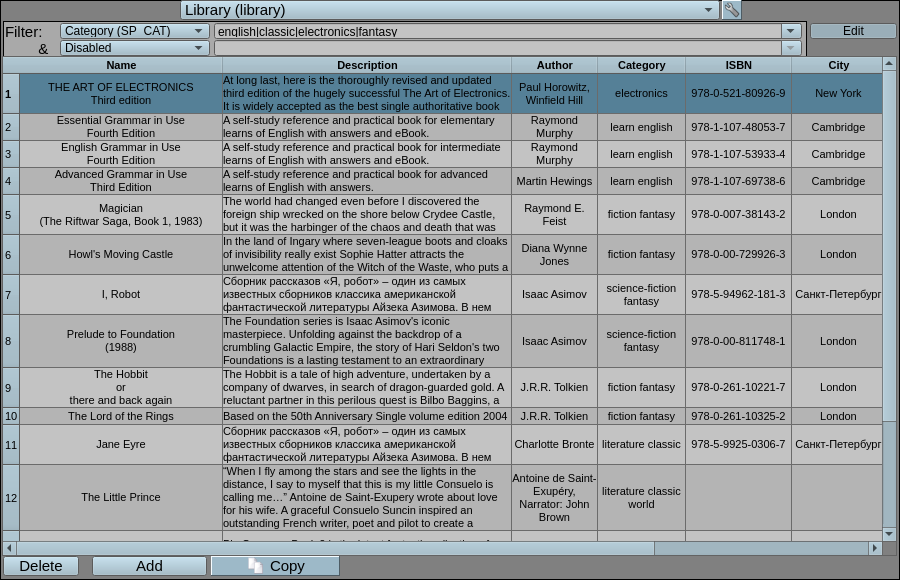Select The Little Prince name cell
Viewport: 900px width, 580px height.
click(x=121, y=497)
